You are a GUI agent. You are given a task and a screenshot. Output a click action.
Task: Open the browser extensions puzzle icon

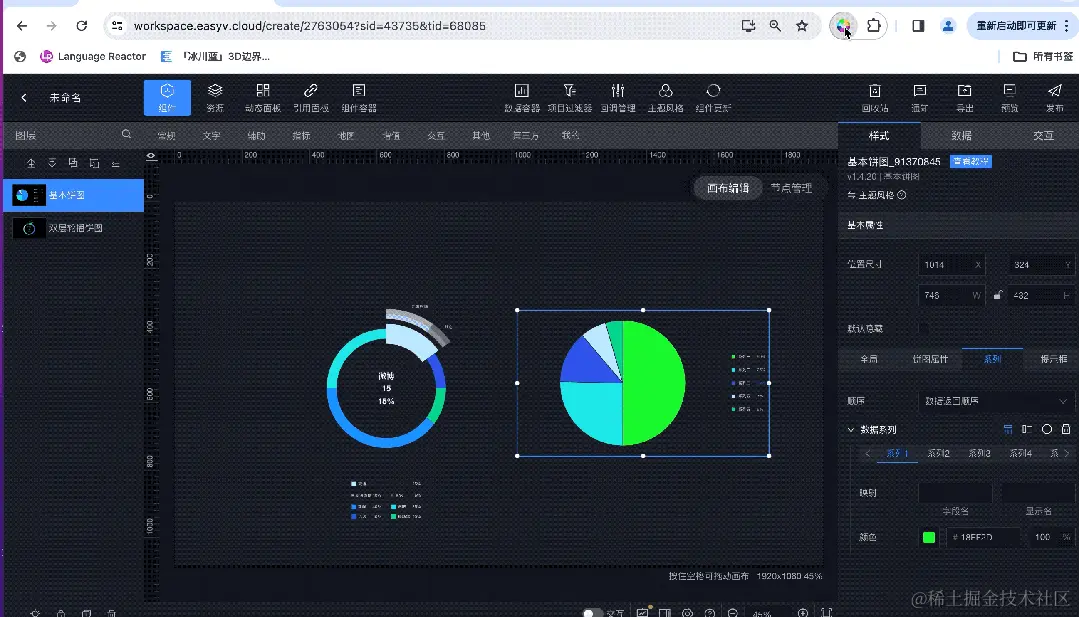tap(873, 25)
